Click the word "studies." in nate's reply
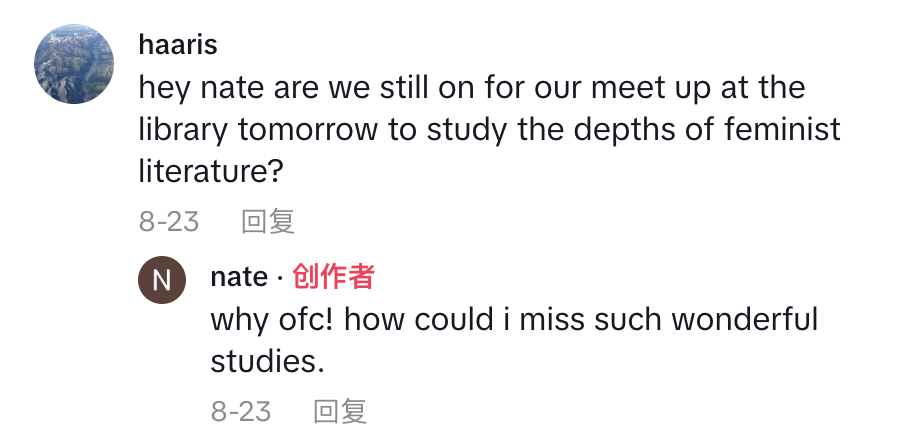 coord(267,362)
